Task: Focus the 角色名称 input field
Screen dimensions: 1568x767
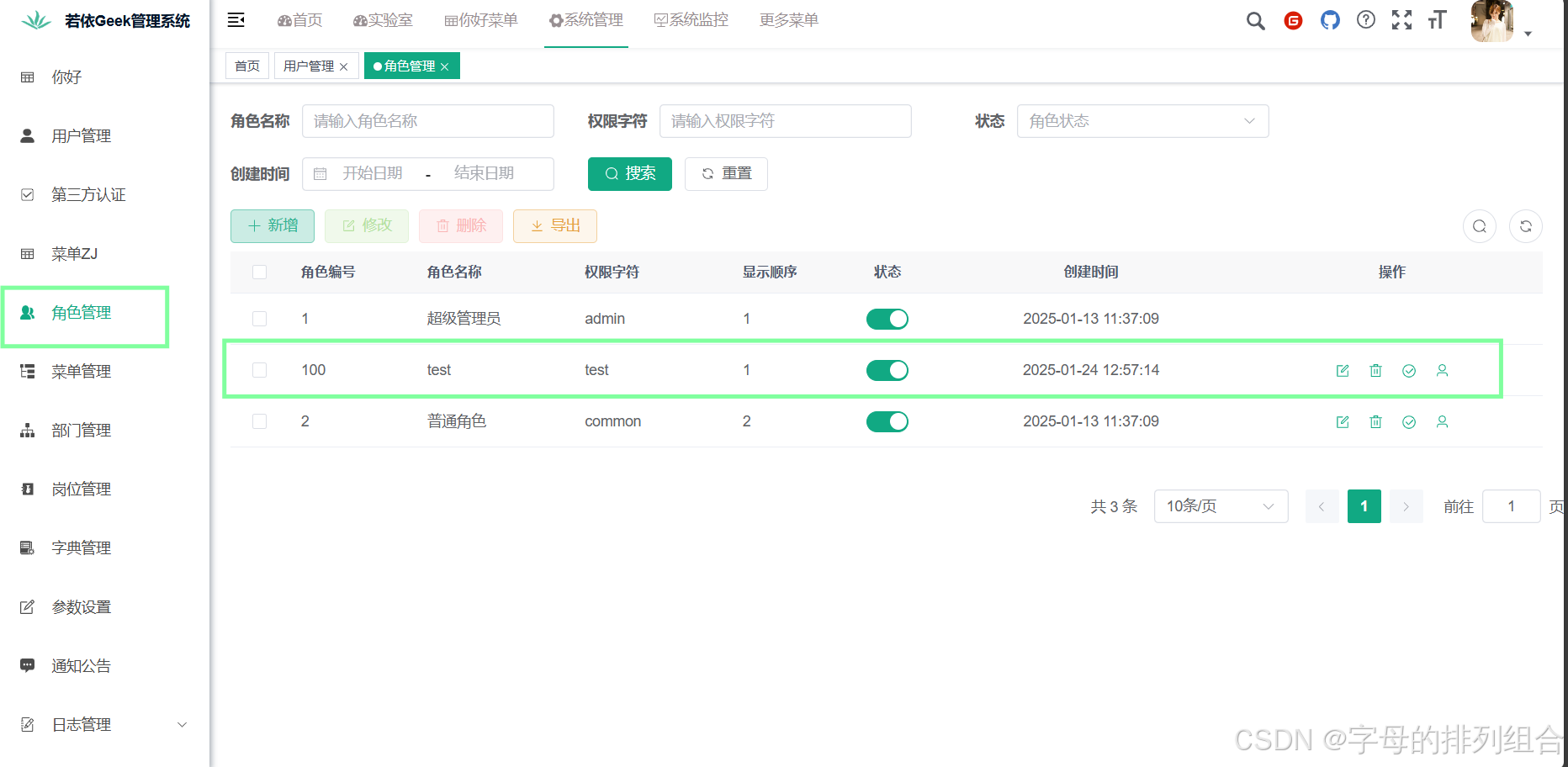Action: (x=428, y=121)
